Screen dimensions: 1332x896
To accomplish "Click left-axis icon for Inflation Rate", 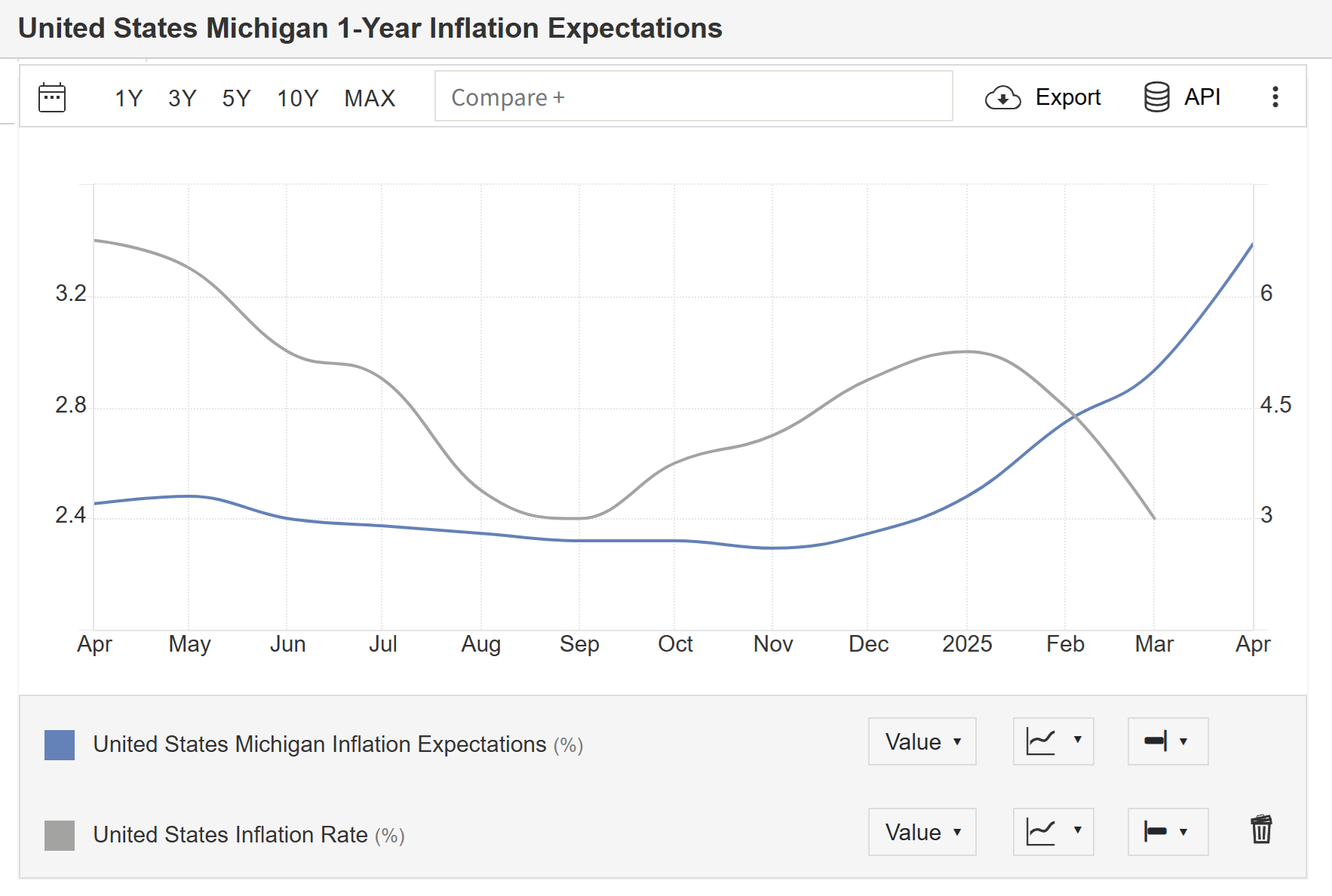I will click(x=1156, y=832).
